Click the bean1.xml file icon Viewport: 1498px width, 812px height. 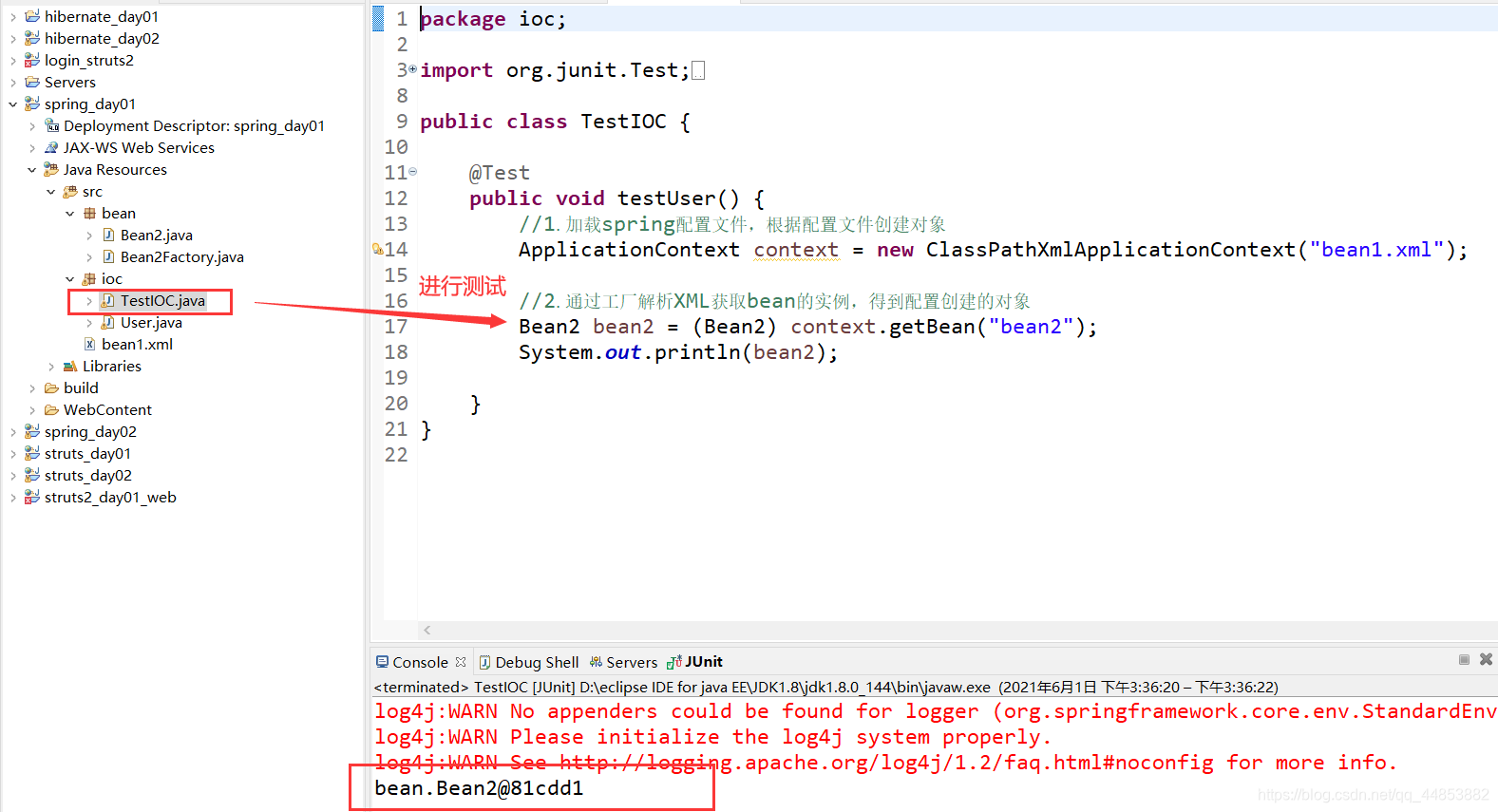pyautogui.click(x=89, y=344)
